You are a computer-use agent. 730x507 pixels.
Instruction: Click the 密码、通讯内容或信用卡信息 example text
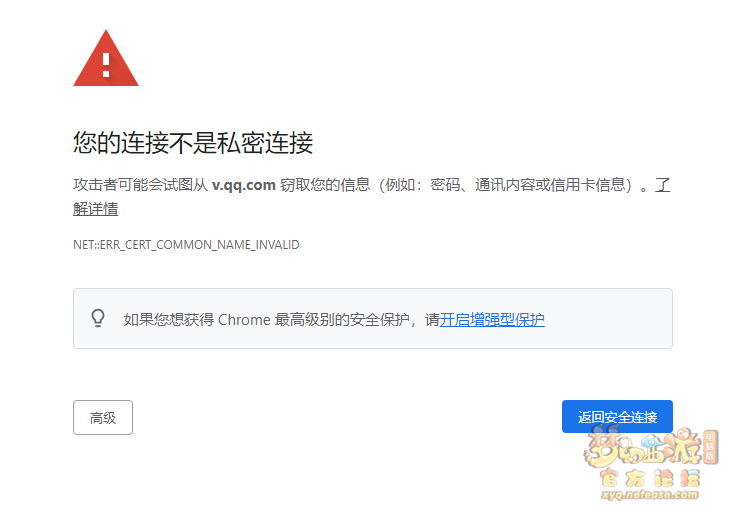(527, 185)
